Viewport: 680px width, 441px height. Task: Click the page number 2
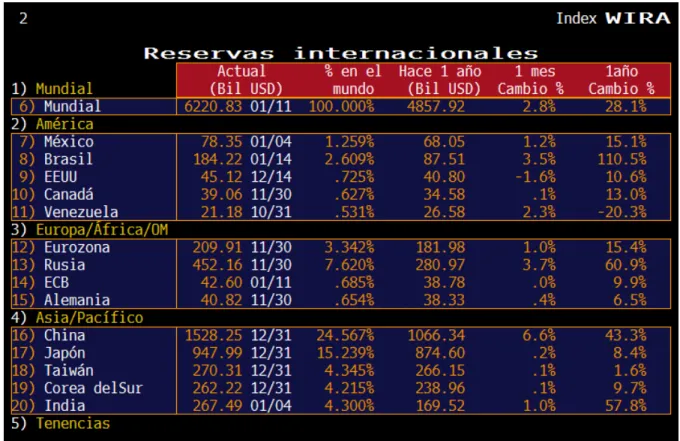[x=23, y=18]
